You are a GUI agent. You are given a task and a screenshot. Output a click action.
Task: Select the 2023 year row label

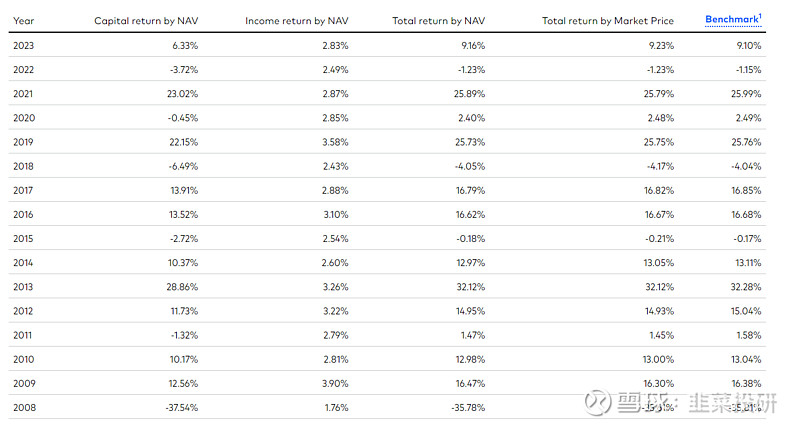[24, 45]
